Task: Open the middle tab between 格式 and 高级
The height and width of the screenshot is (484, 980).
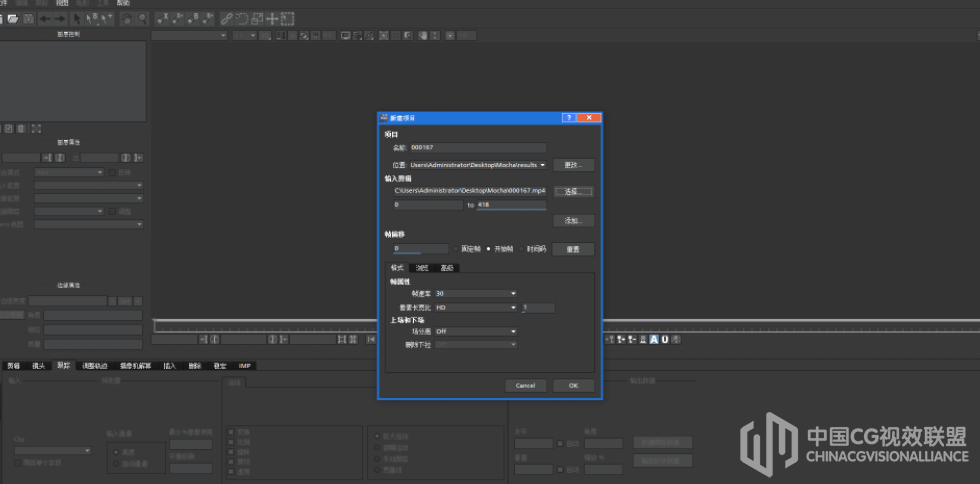Action: pyautogui.click(x=422, y=268)
